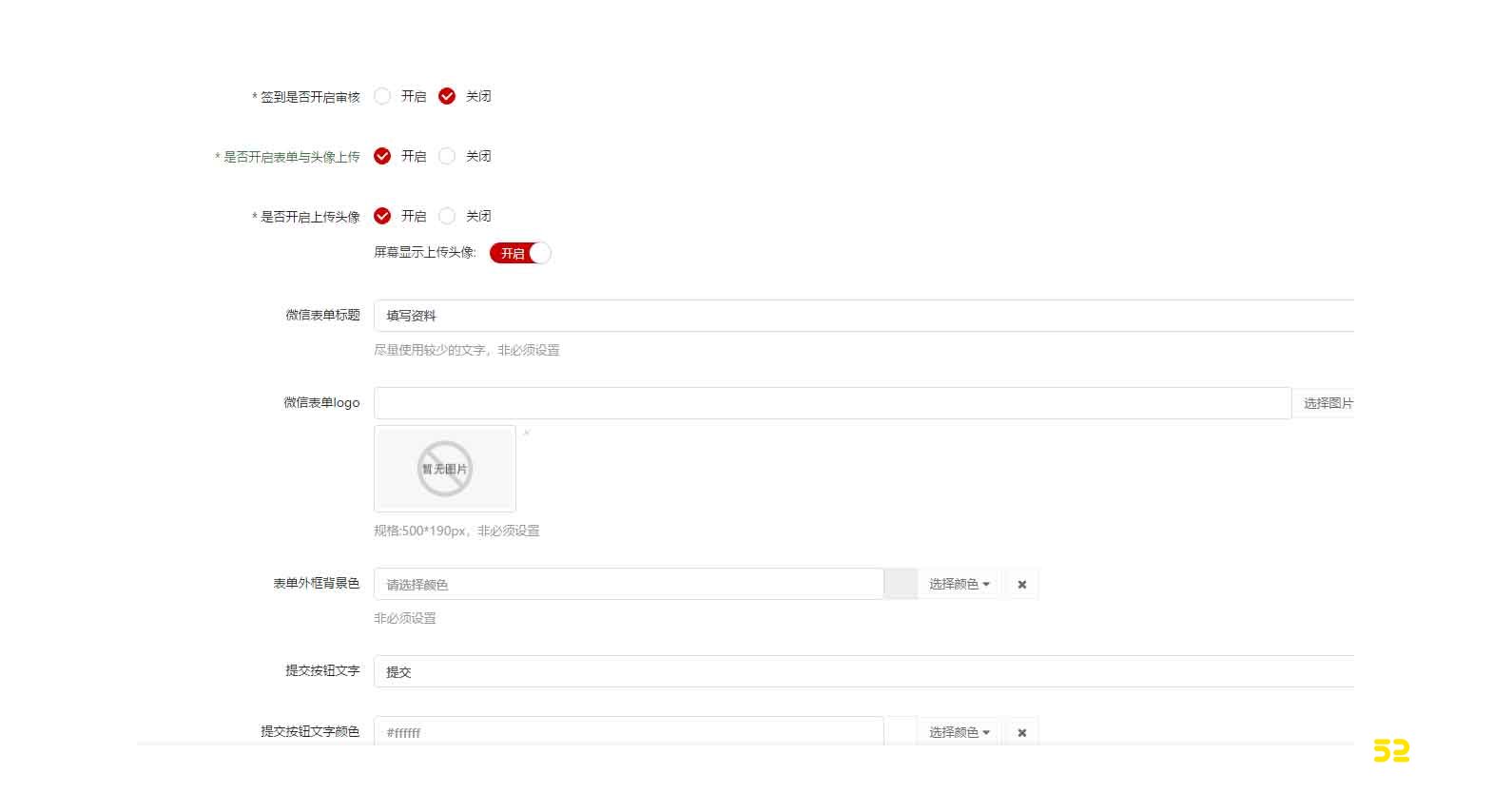Viewport: 1493px width, 812px height.
Task: Select 开启 for 是否开启上传头像
Action: (382, 216)
